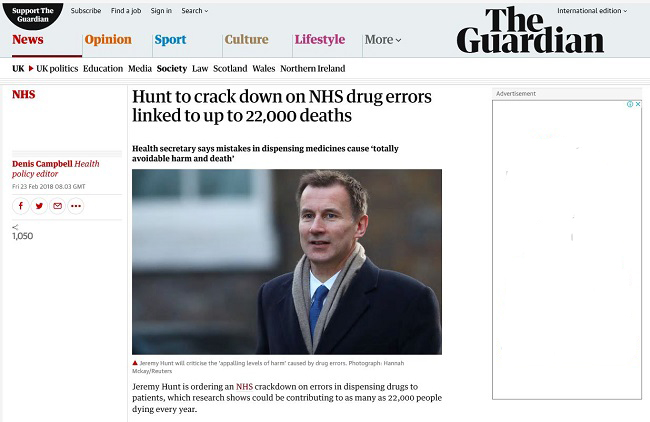Close the advertisement with X icon
This screenshot has width=650, height=422.
click(637, 104)
